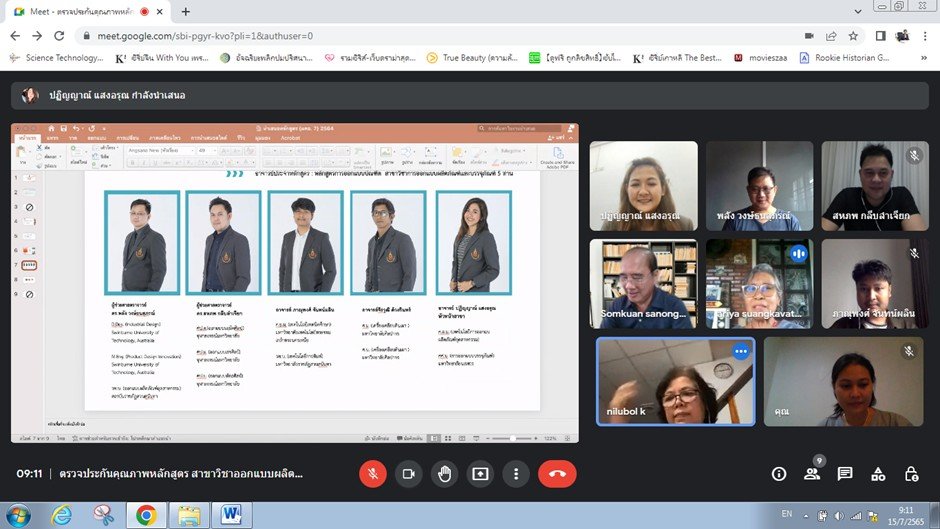Raise hand in the meeting
The image size is (940, 529).
[x=444, y=474]
